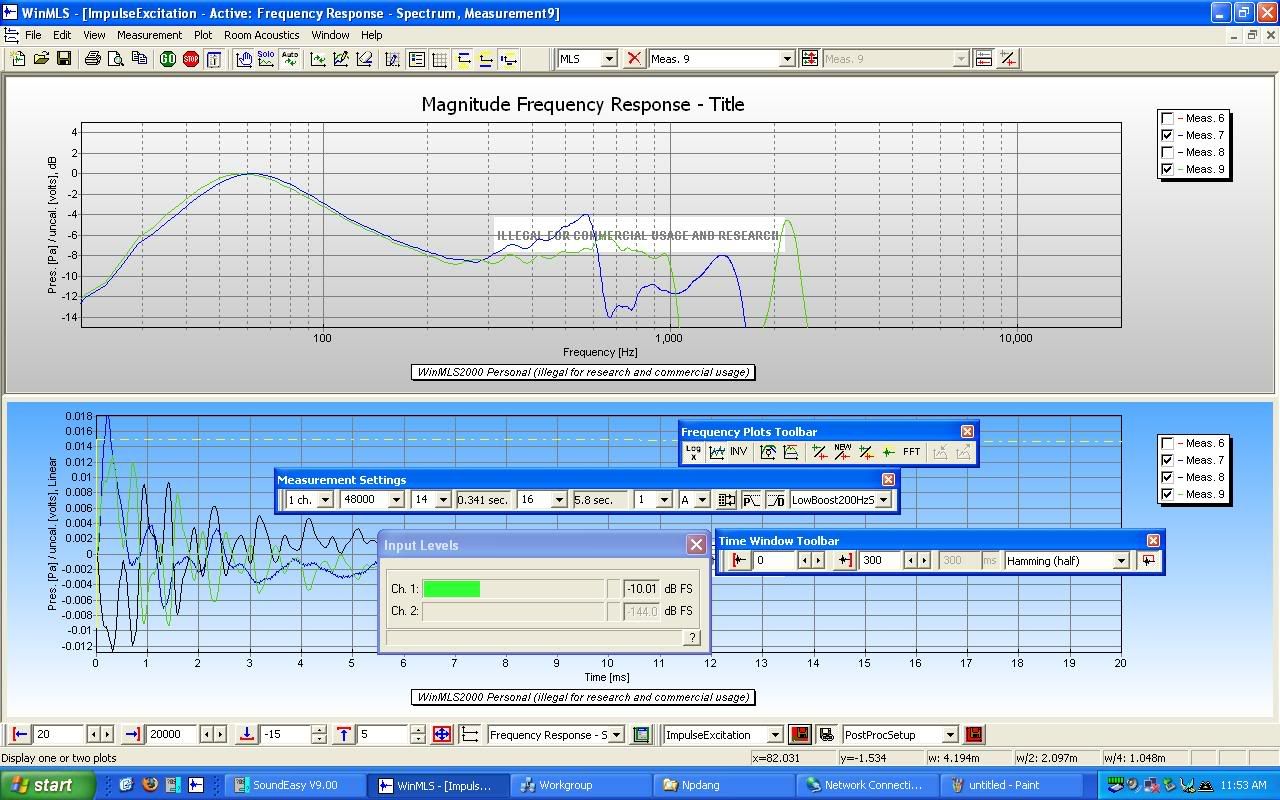
Task: Click the window end marker icon
Action: (x=845, y=561)
